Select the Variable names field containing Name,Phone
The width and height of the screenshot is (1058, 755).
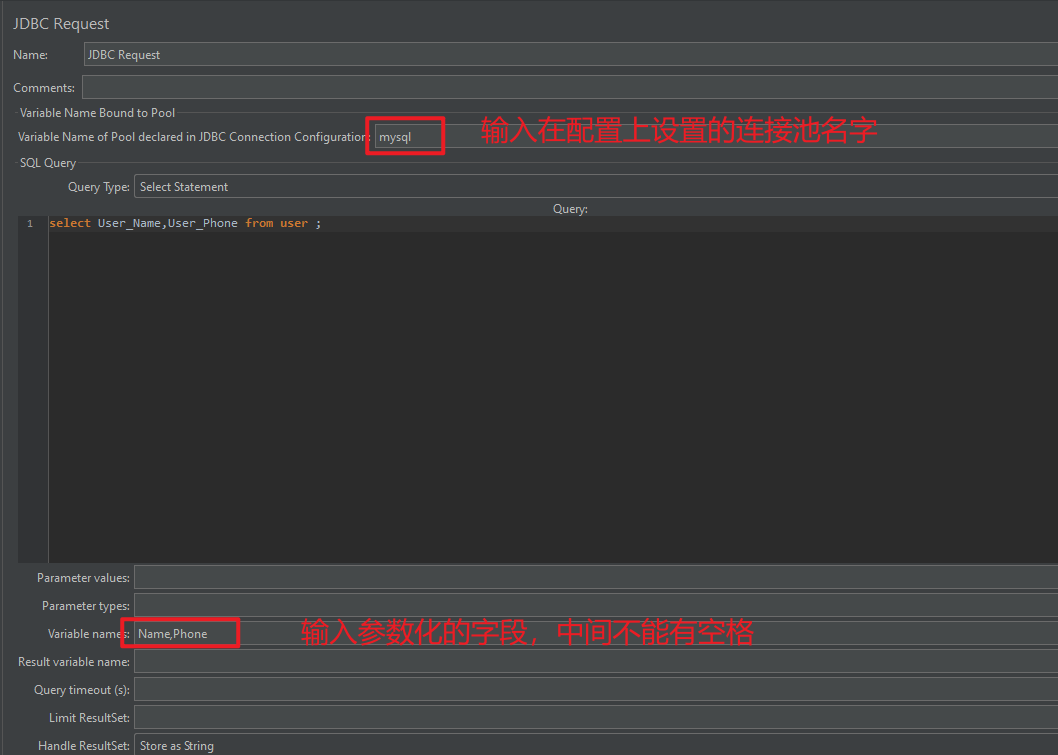click(x=179, y=633)
